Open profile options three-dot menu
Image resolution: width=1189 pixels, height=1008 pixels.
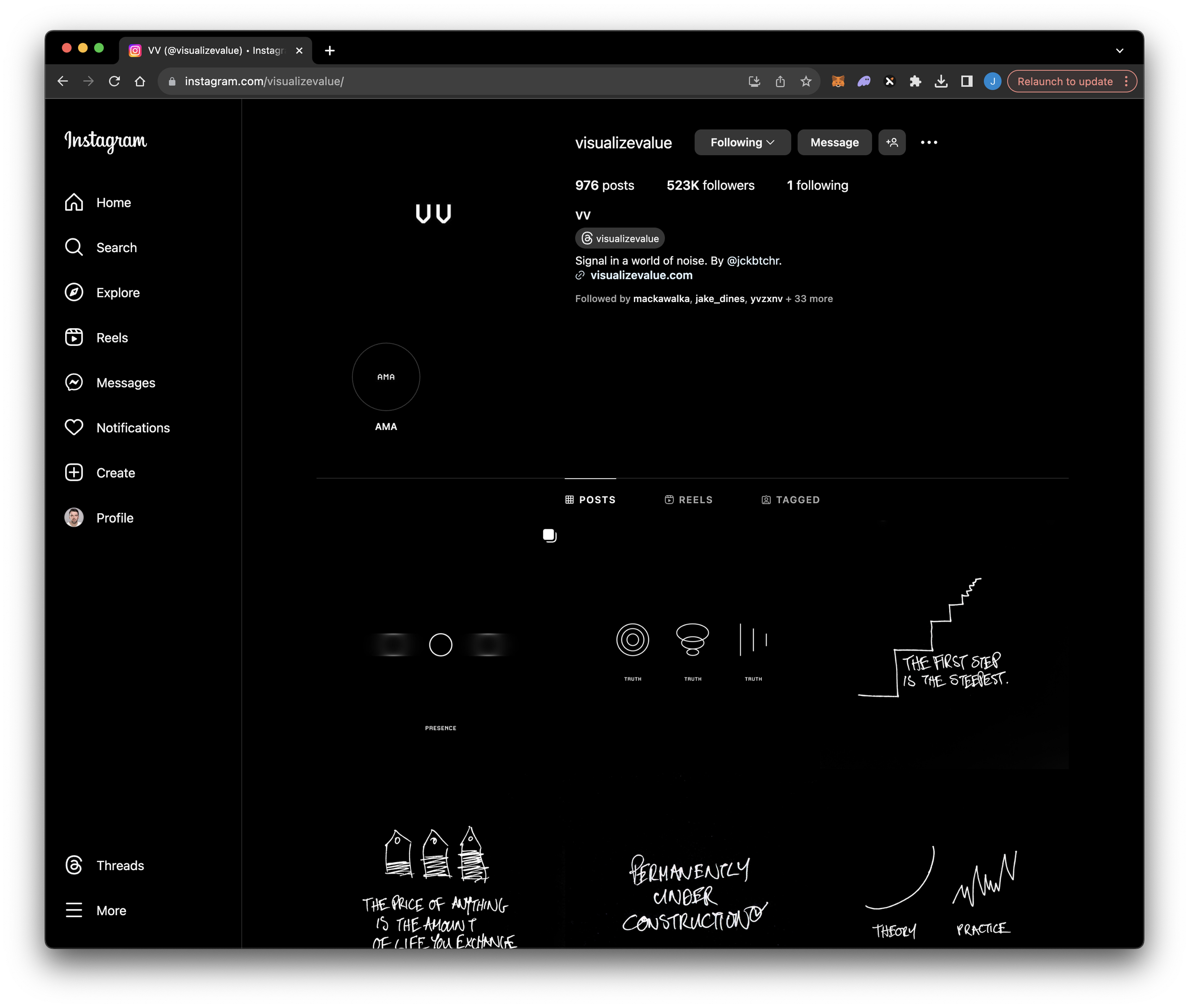[x=928, y=142]
